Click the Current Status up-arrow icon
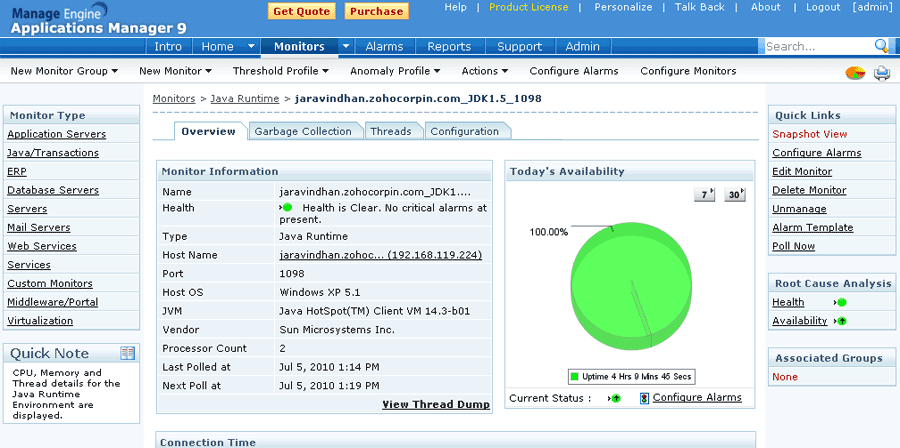Screen dimensions: 900x448 (615, 398)
